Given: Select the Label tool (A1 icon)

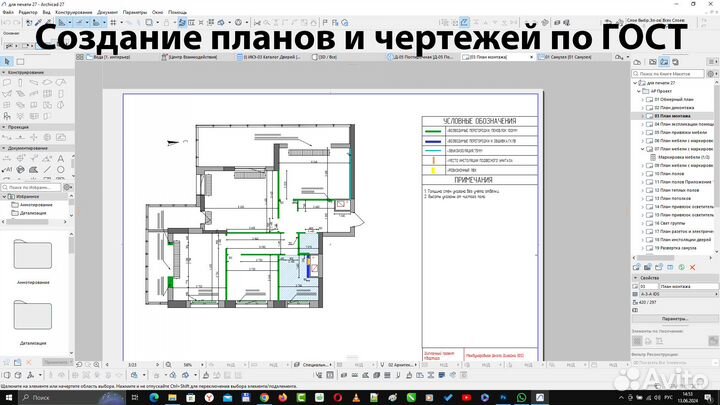Looking at the screenshot, I should coord(7,170).
